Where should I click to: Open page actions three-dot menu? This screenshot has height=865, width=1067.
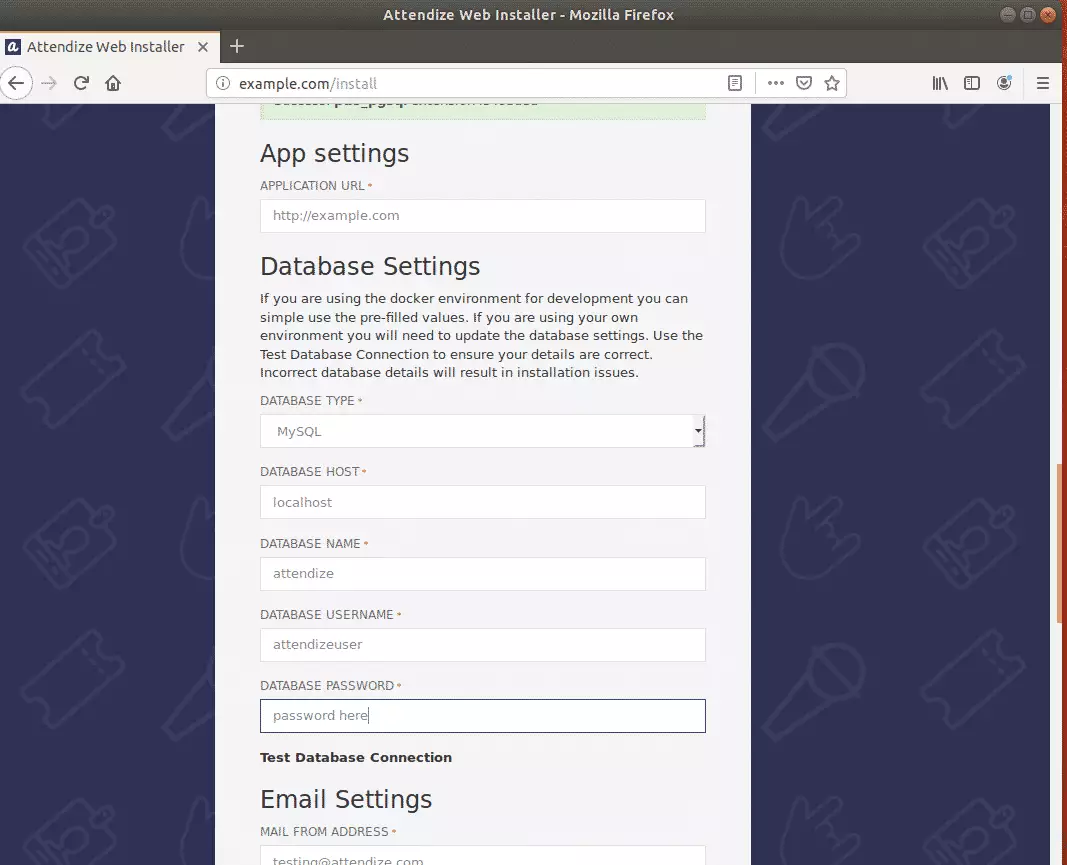pos(775,83)
